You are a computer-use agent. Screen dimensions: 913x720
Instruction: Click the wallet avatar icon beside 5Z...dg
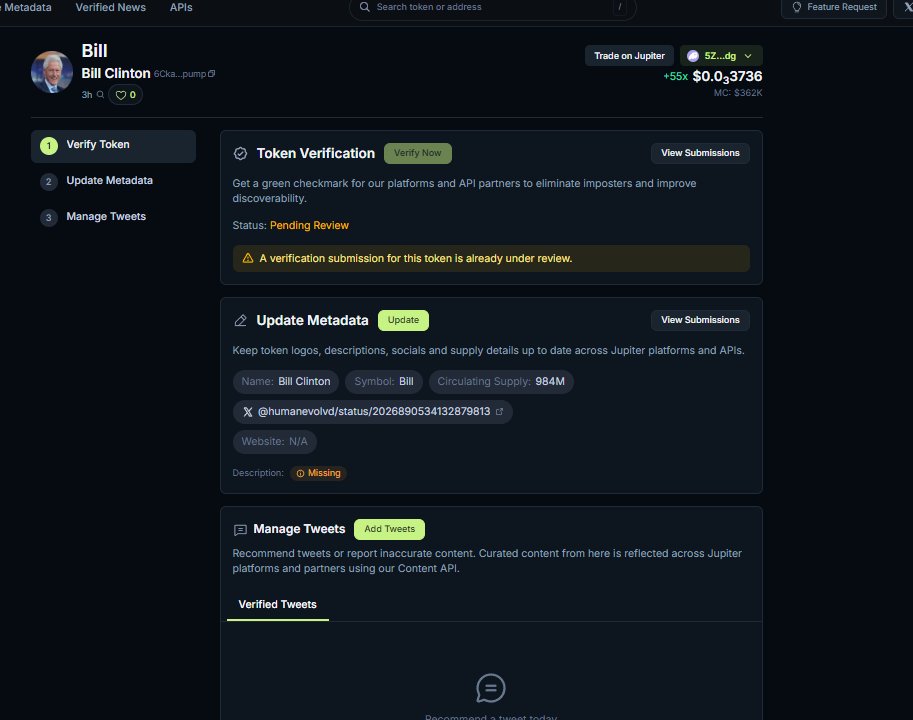693,56
